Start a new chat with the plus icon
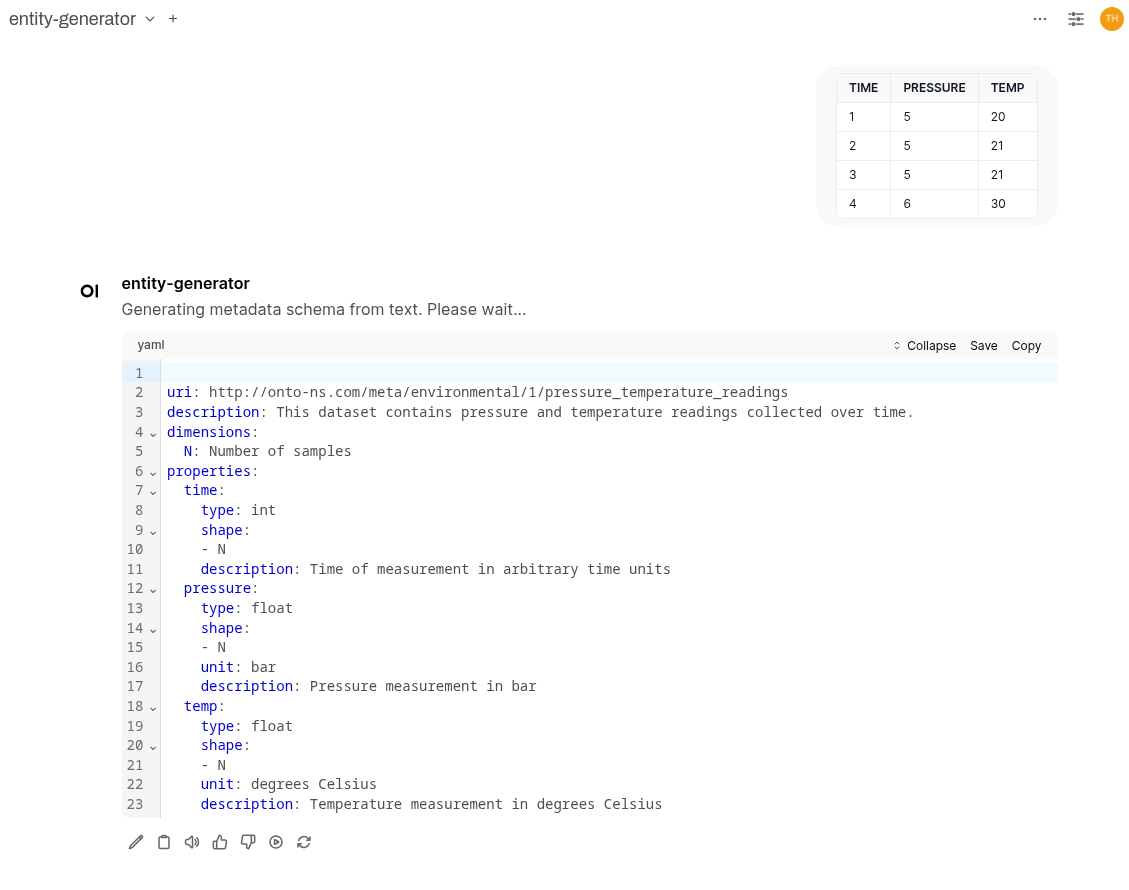The width and height of the screenshot is (1129, 890). pos(172,18)
